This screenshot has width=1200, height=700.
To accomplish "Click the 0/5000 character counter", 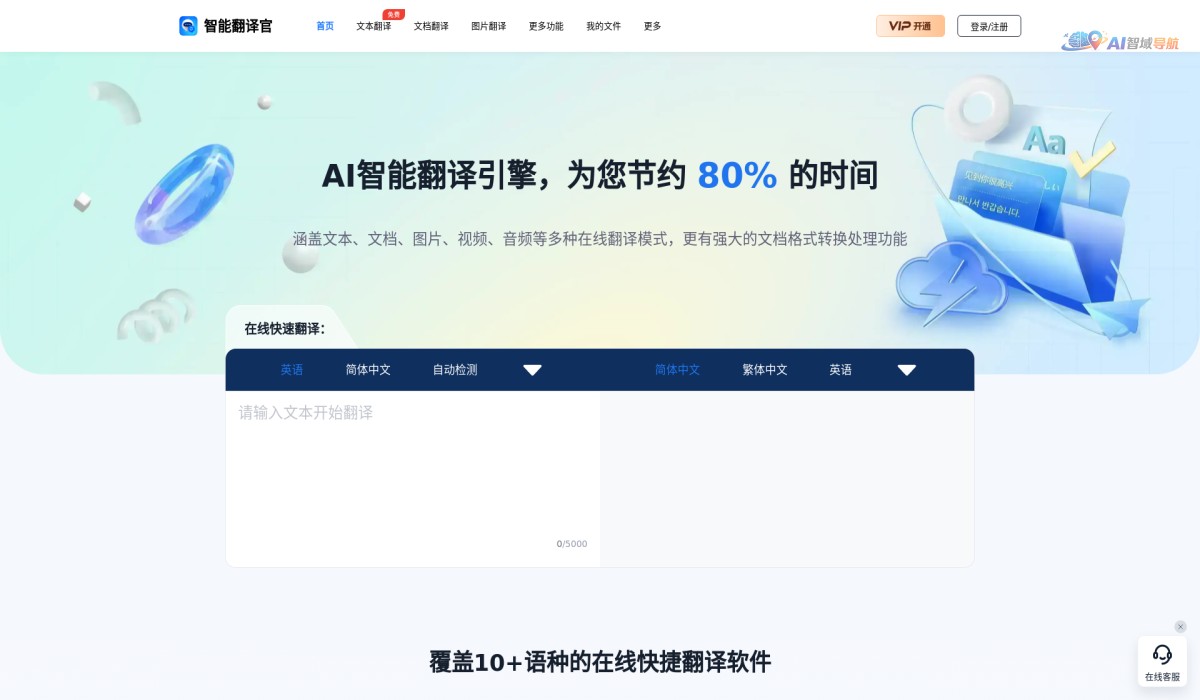I will (x=571, y=543).
